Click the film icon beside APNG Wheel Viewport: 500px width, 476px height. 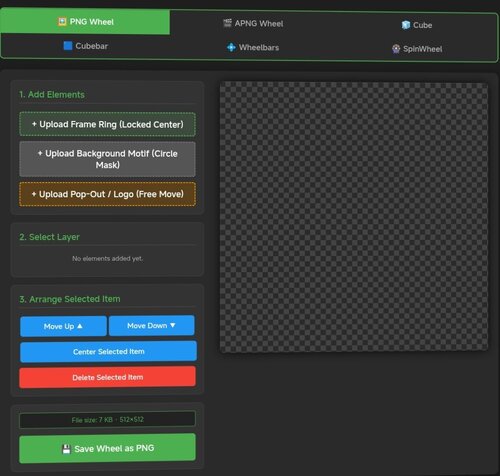pyautogui.click(x=227, y=23)
